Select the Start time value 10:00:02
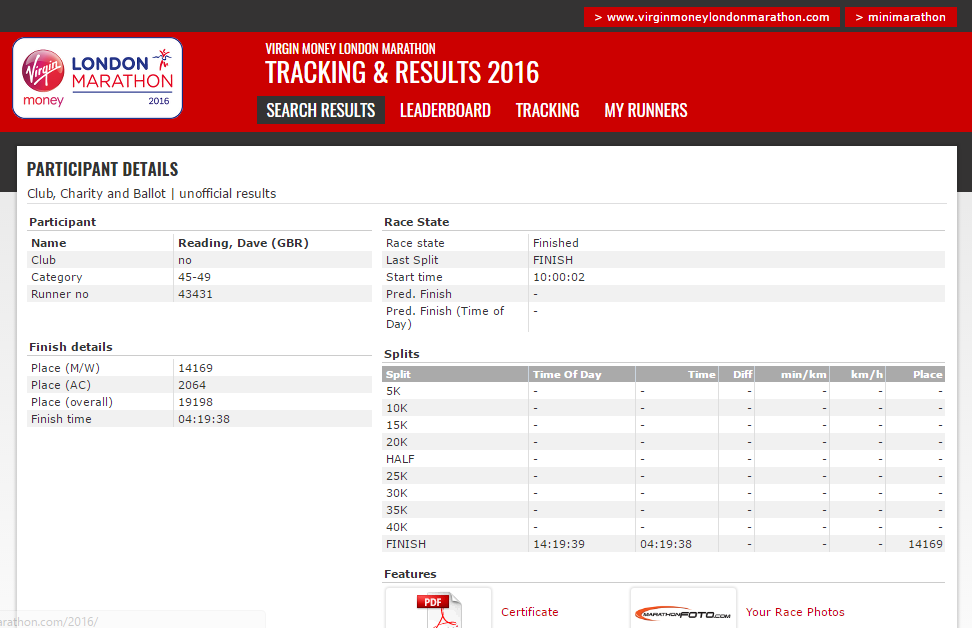This screenshot has width=972, height=628. [x=559, y=277]
